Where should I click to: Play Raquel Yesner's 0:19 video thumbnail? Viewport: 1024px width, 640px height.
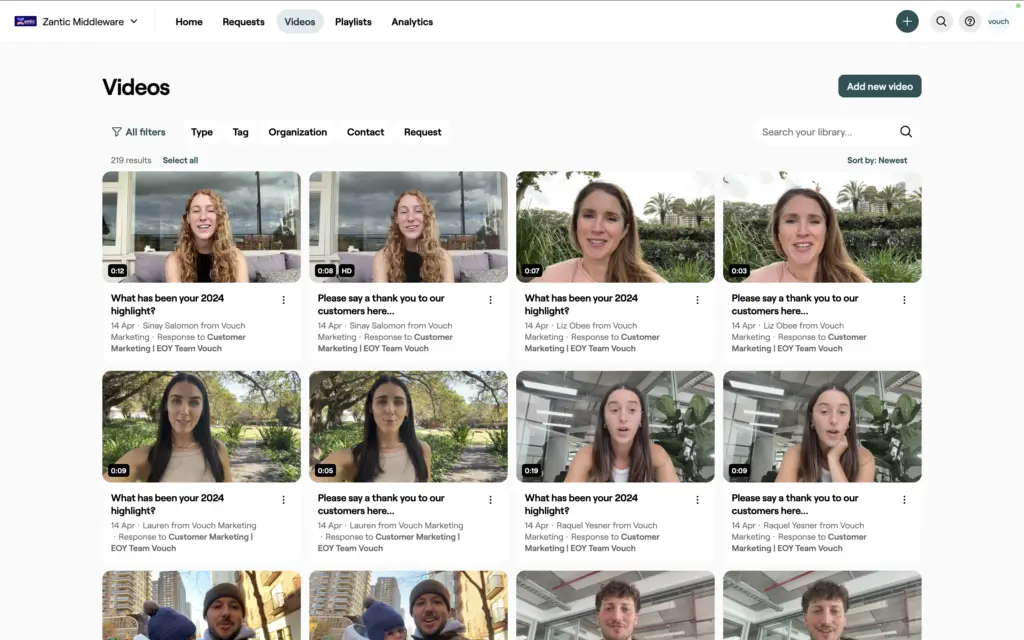coord(615,427)
